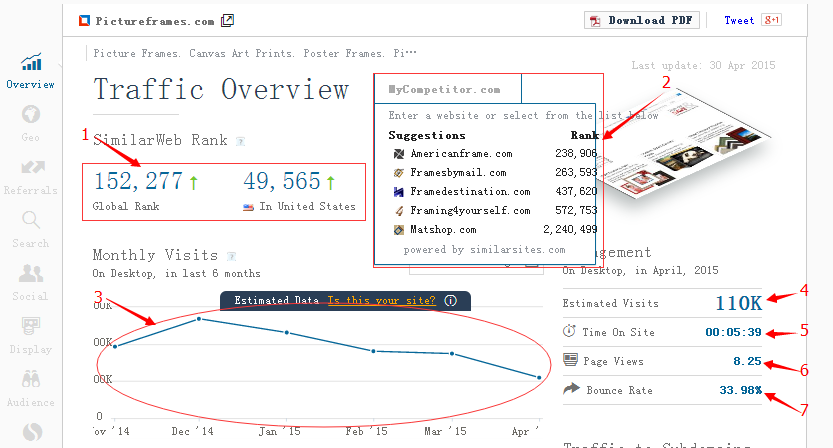Select Americanframe.com from suggestions
Image resolution: width=833 pixels, height=448 pixels.
coord(461,154)
